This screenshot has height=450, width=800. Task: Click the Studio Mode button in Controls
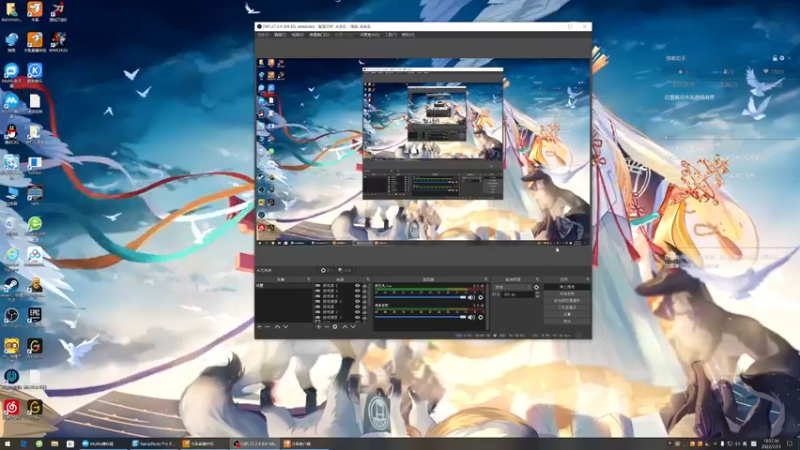click(x=567, y=308)
